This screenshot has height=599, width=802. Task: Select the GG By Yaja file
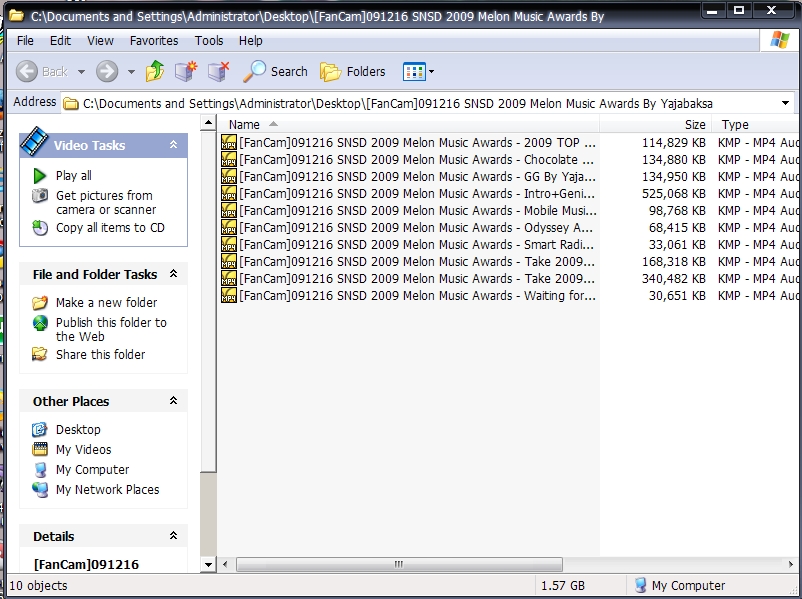point(417,176)
